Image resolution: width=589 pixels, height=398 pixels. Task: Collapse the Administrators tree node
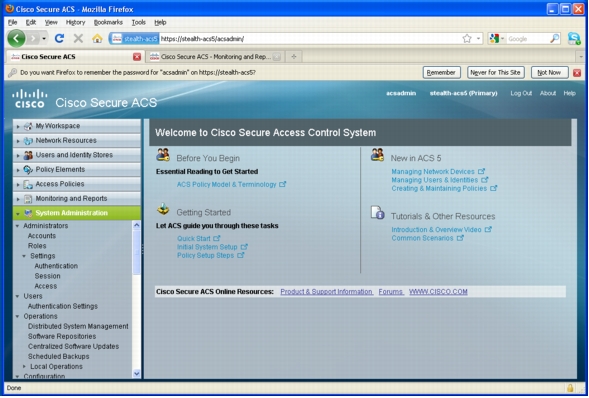tap(17, 226)
